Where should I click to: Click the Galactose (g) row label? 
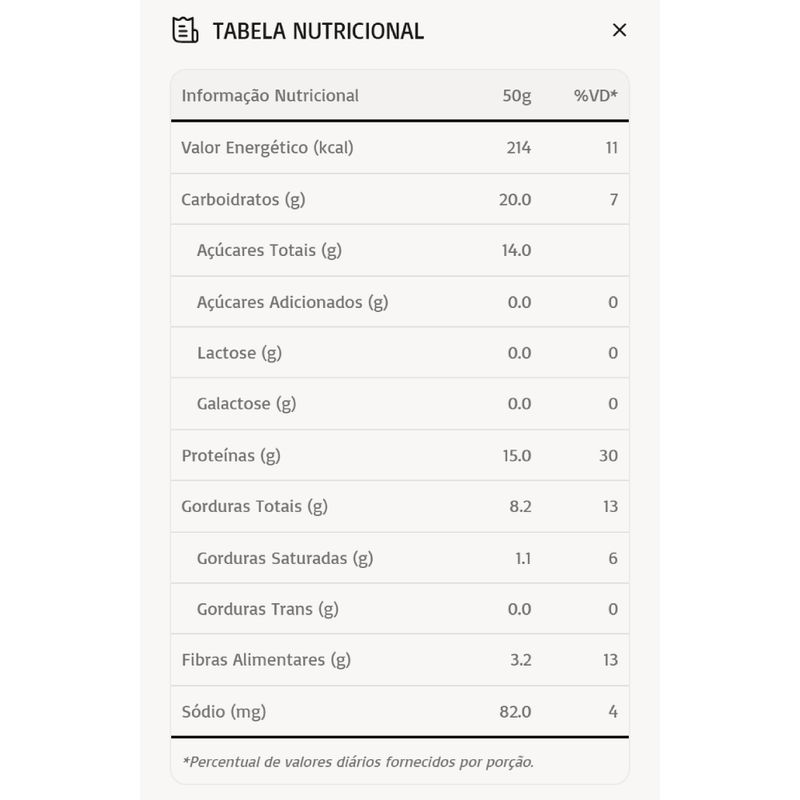coord(247,404)
